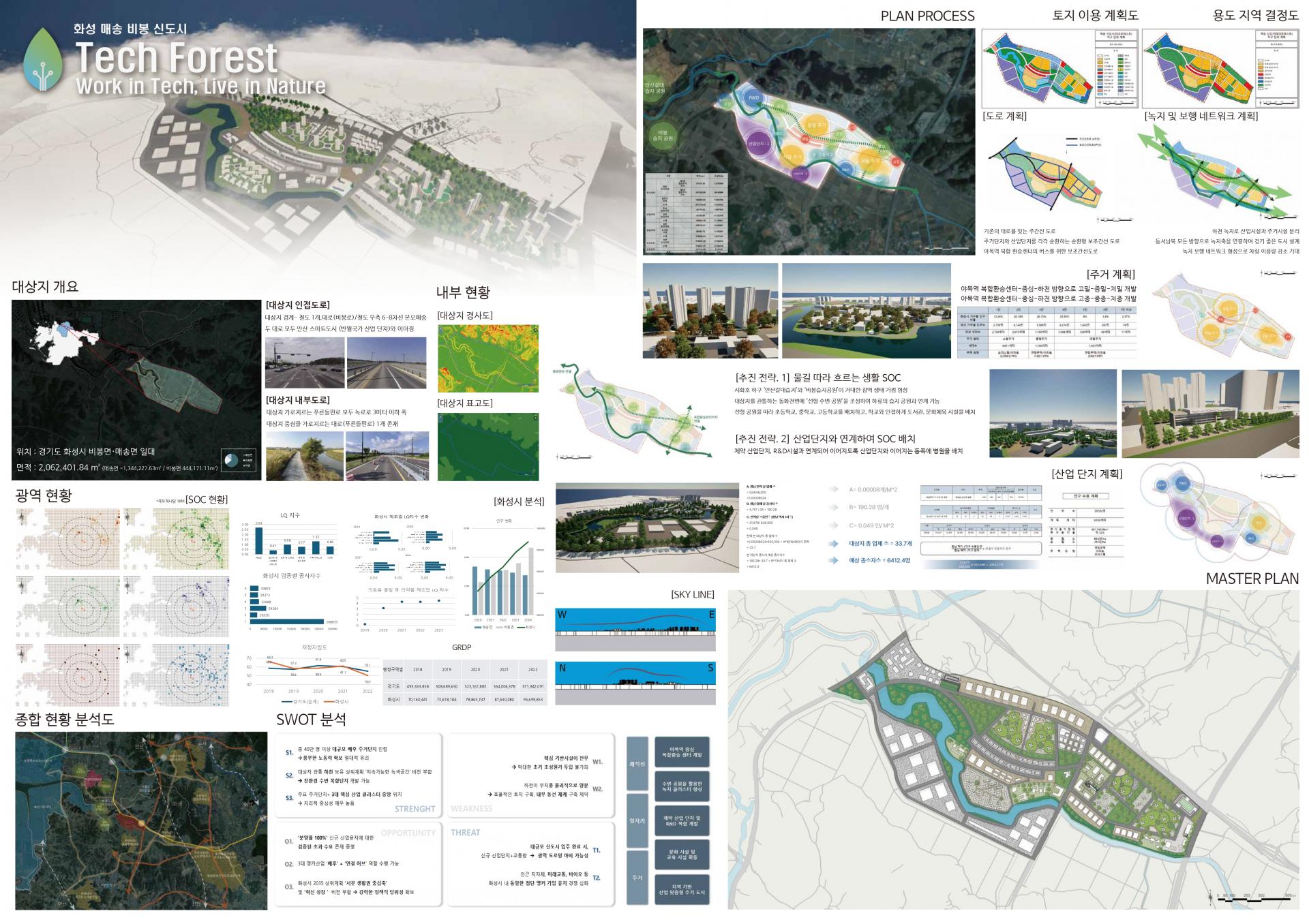This screenshot has height=924, width=1309.
Task: Open the '종합 현황 분석도' heading
Action: click(x=65, y=719)
